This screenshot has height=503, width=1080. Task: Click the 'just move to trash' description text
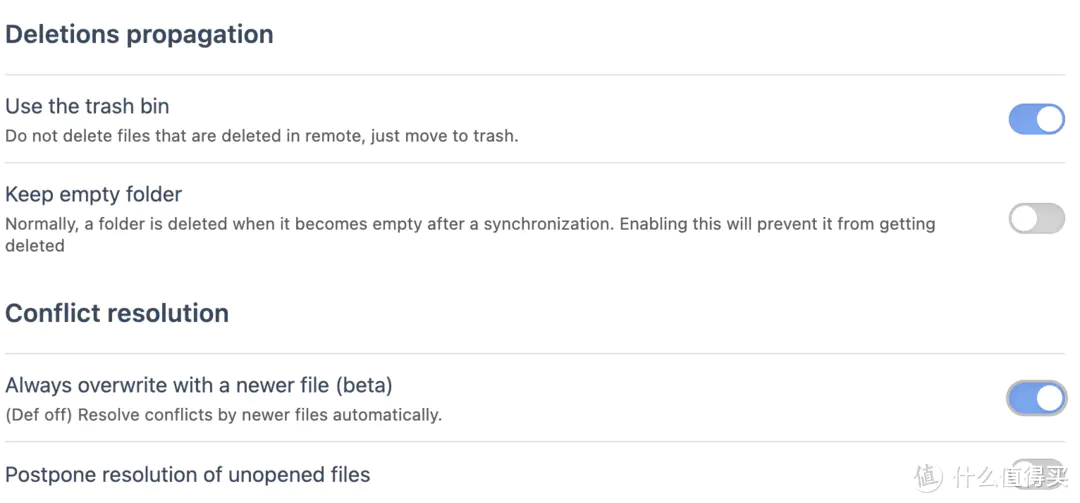(x=444, y=136)
